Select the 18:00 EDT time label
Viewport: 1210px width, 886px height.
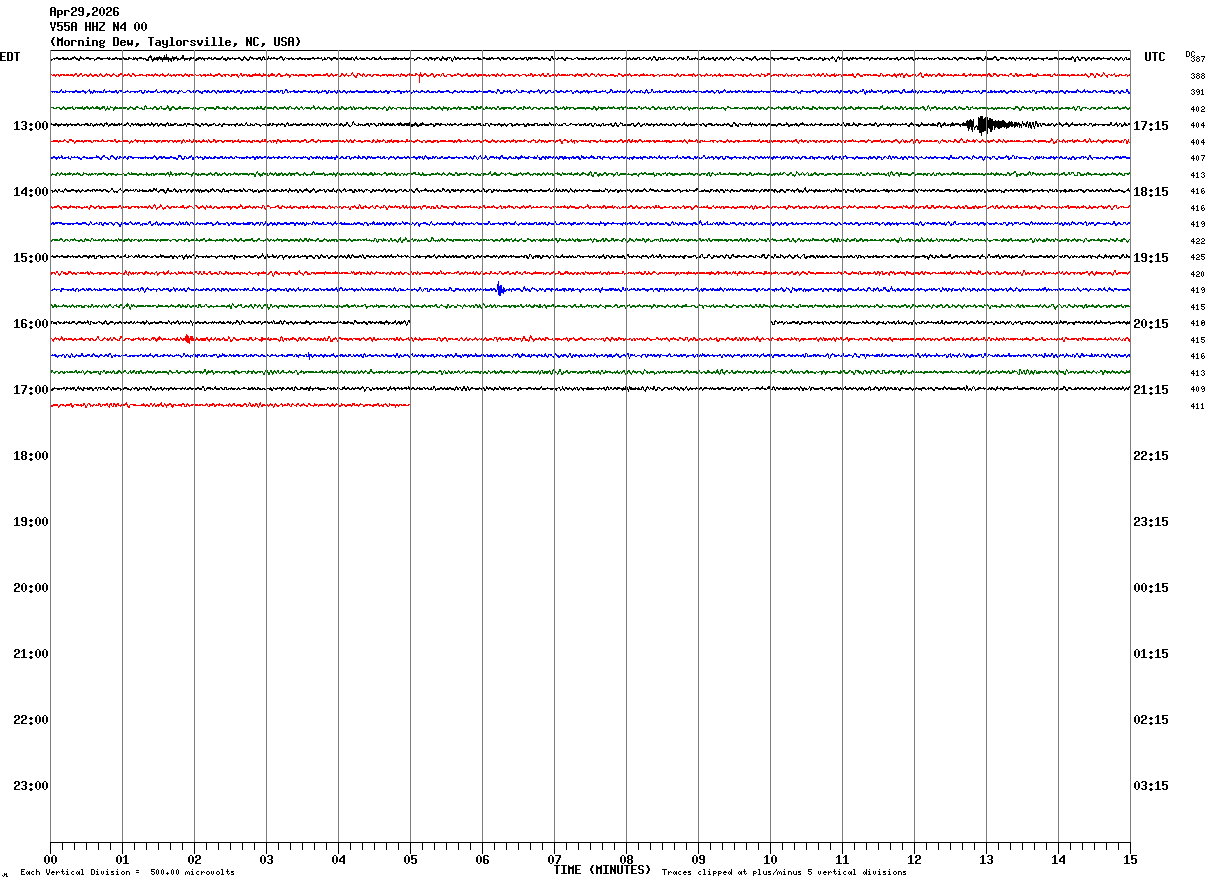31,456
